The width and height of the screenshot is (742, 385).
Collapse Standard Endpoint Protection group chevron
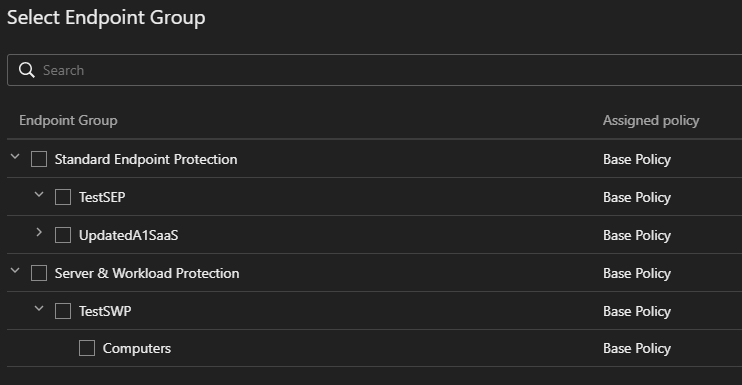coord(15,157)
